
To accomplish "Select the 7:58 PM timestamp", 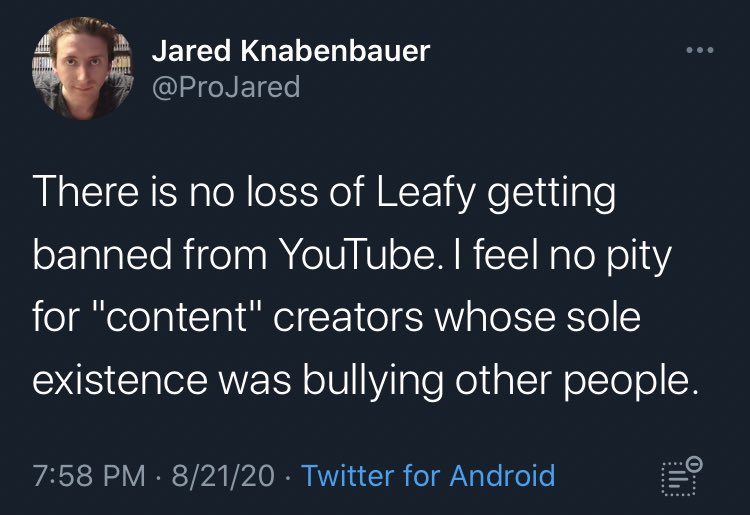I will coord(89,476).
